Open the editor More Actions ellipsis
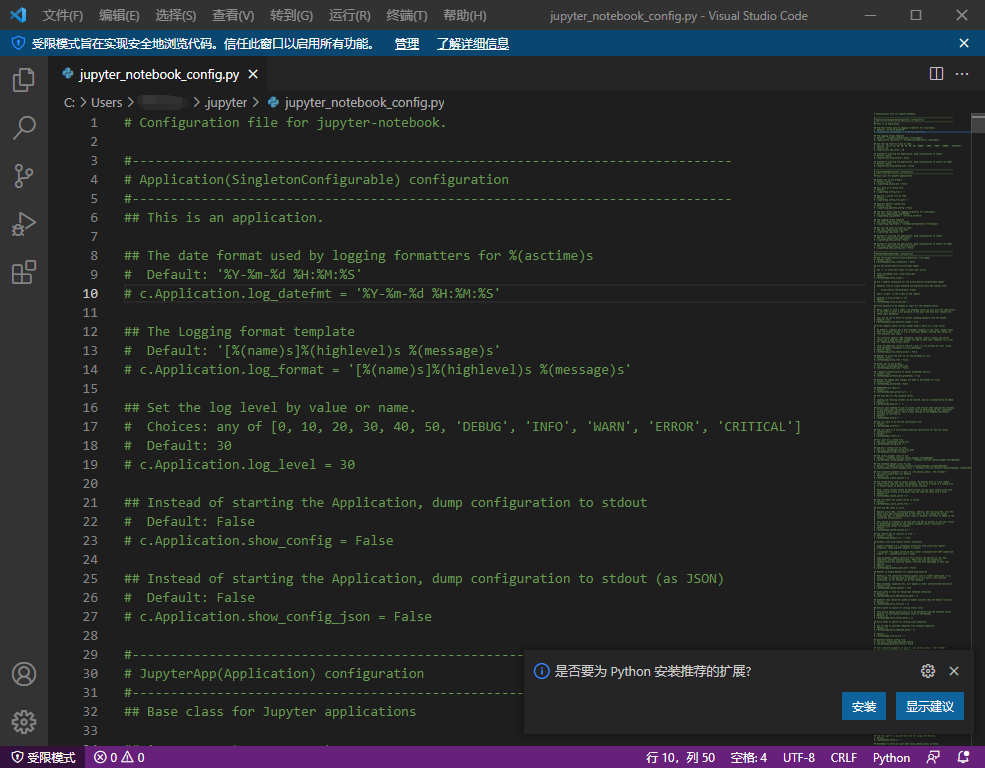 click(x=962, y=74)
